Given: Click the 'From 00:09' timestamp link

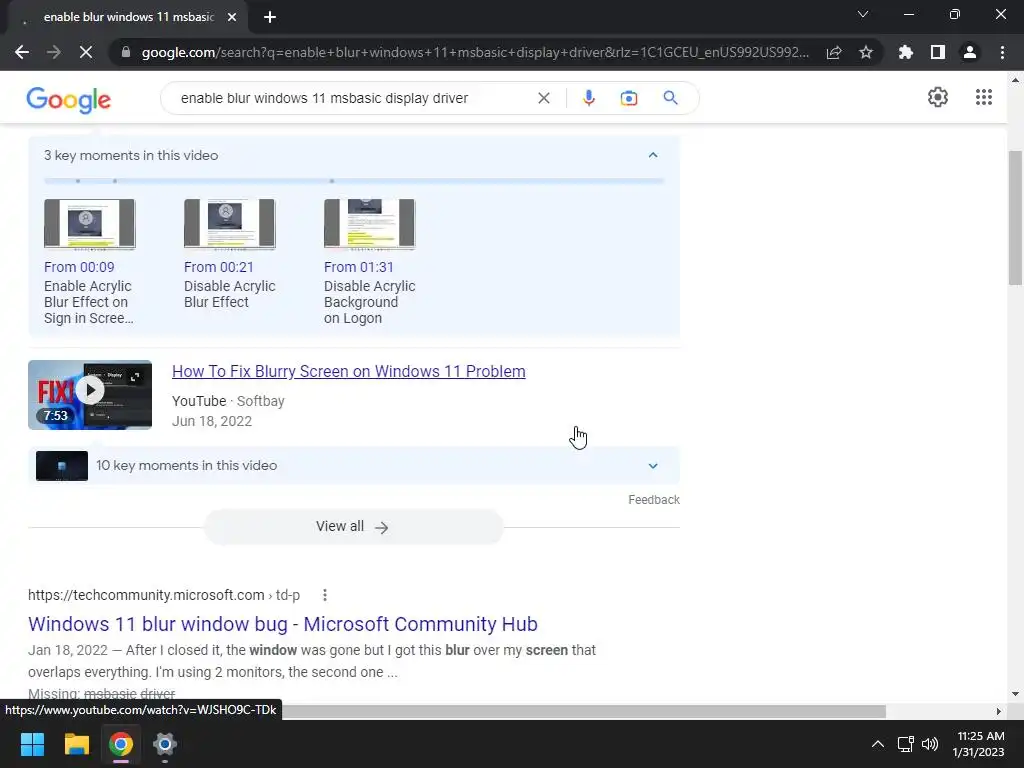Looking at the screenshot, I should pyautogui.click(x=79, y=267).
